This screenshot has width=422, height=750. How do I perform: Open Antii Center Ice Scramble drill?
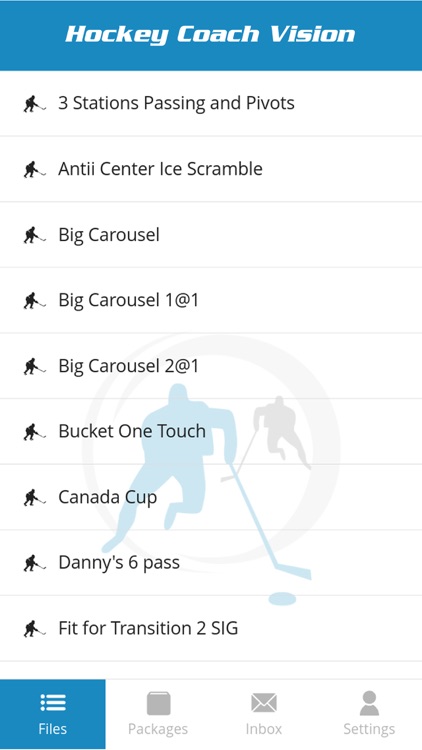coord(211,169)
